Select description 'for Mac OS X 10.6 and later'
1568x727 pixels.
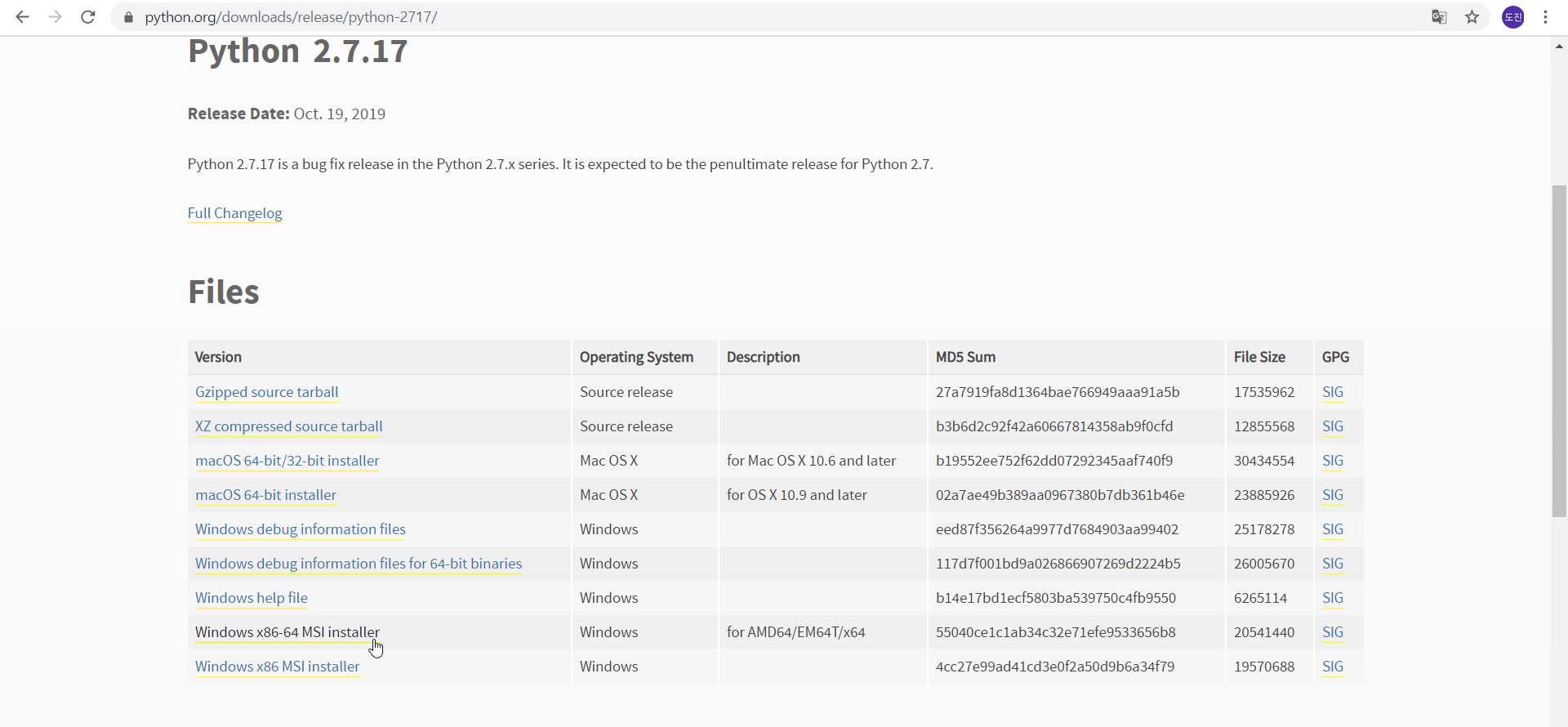pos(811,461)
